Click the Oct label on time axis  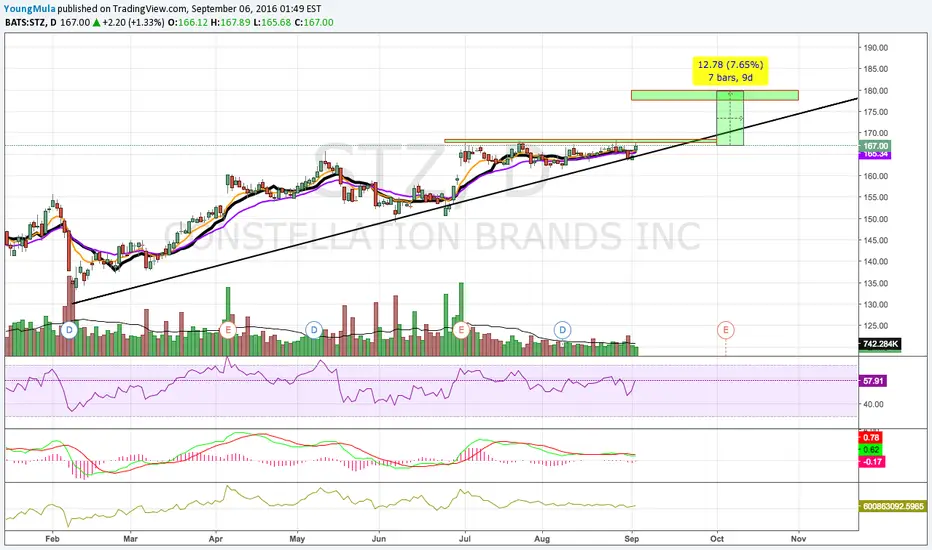click(717, 539)
